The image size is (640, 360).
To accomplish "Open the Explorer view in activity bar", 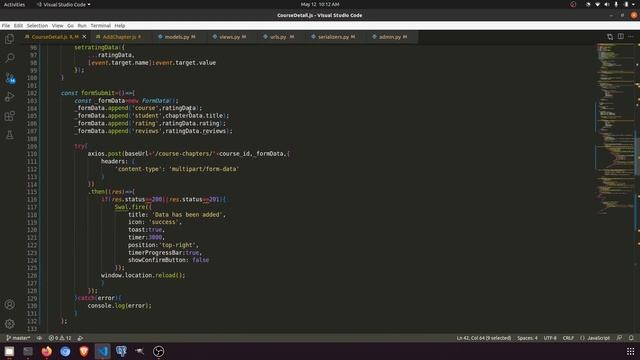I will tap(9, 39).
